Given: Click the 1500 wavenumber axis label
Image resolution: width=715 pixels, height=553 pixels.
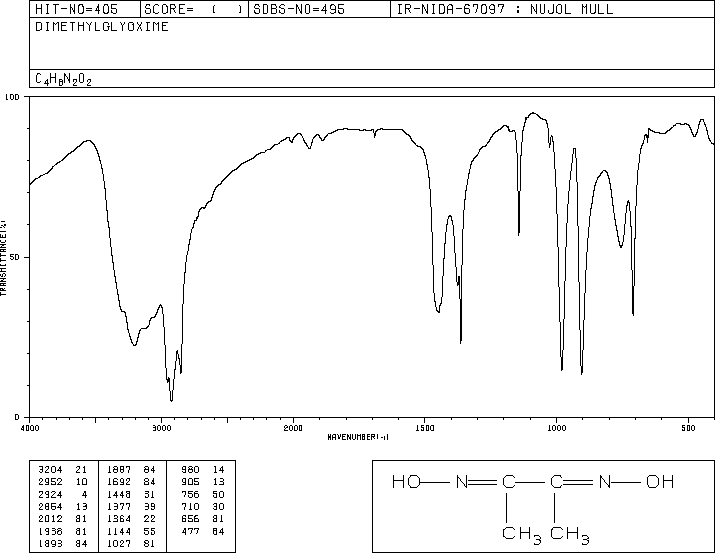Looking at the screenshot, I should [425, 428].
